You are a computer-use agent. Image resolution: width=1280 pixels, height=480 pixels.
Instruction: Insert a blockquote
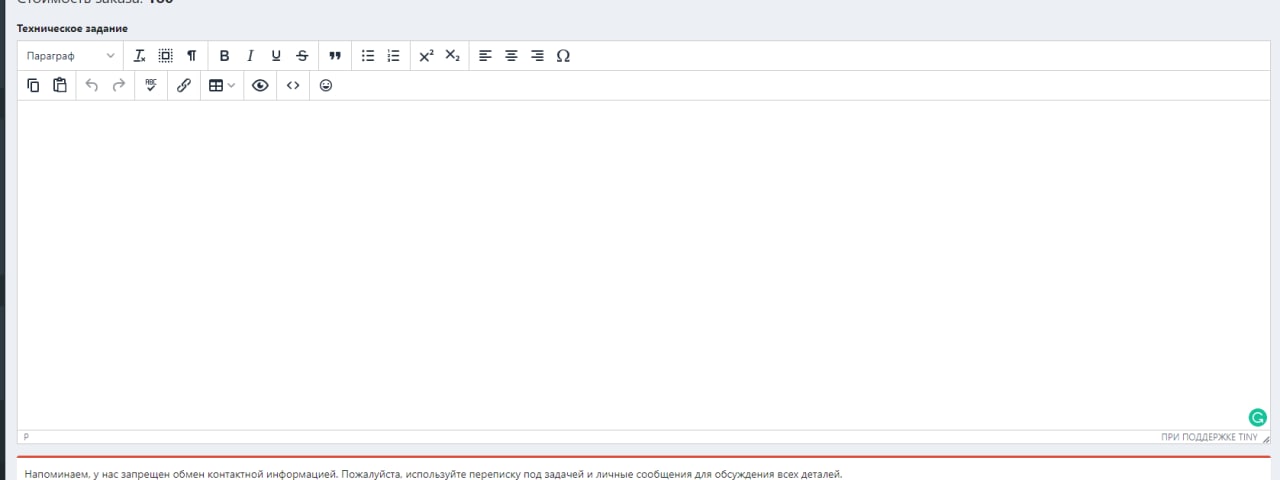[x=335, y=56]
